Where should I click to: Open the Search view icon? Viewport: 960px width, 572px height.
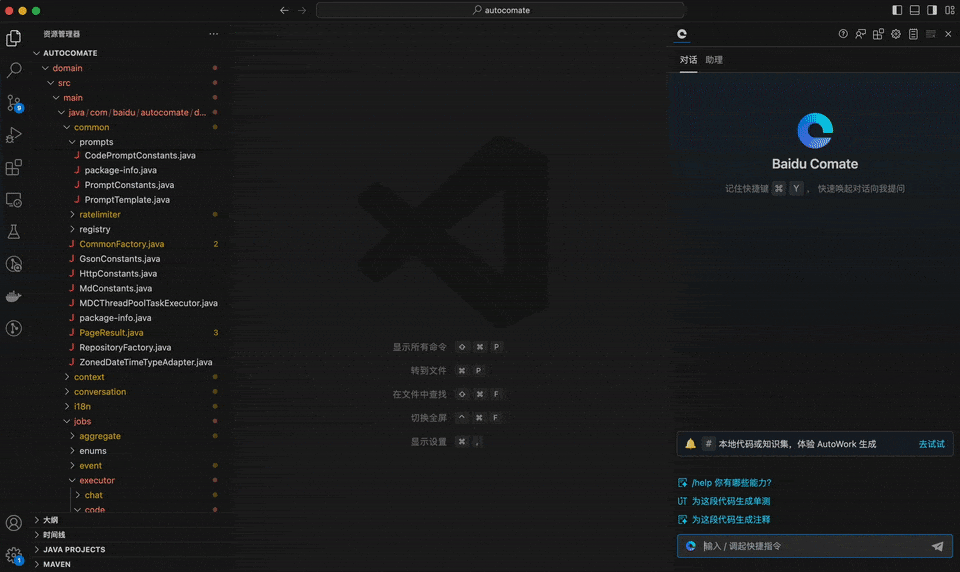pos(13,70)
